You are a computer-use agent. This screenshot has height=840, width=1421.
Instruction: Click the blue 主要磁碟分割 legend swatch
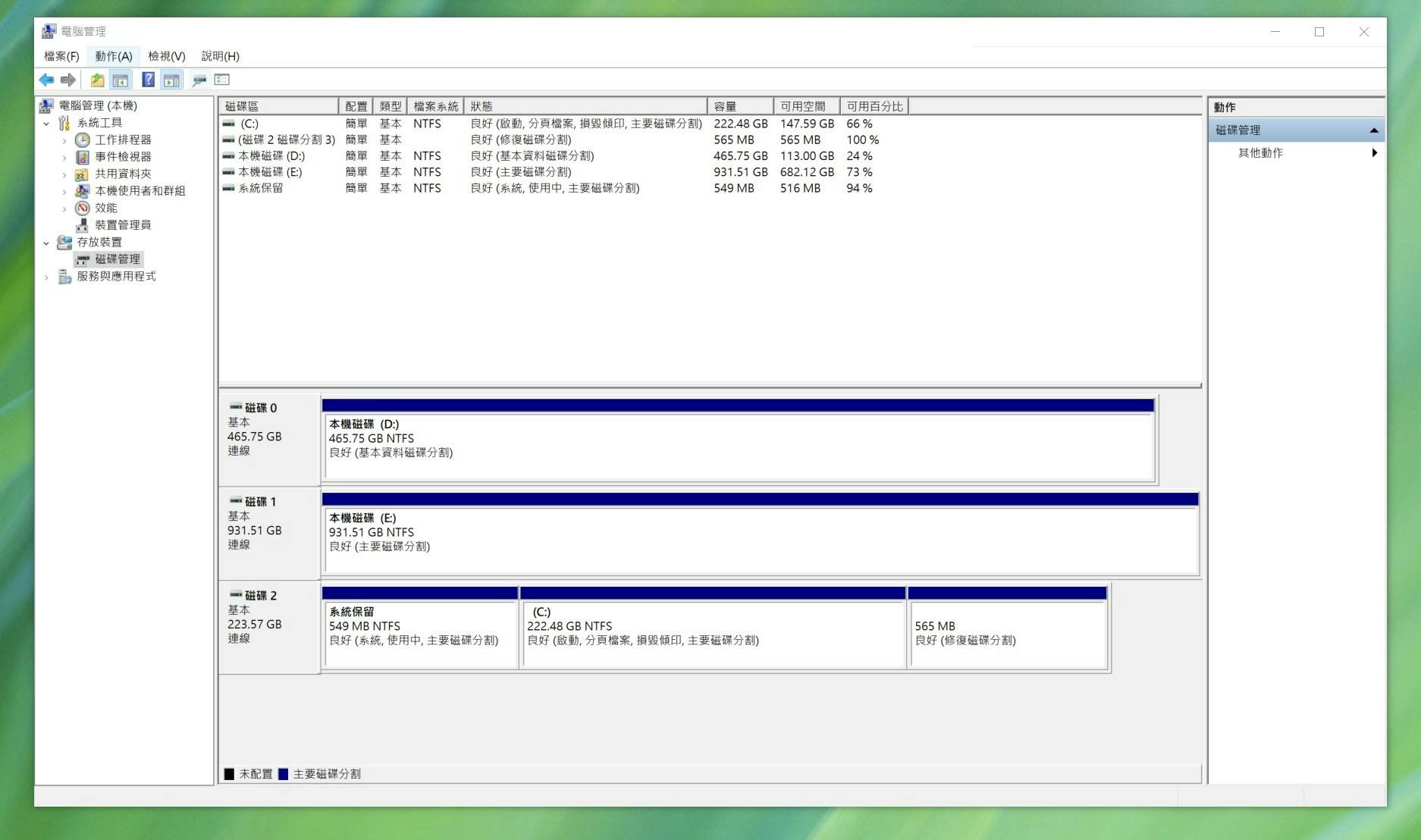coord(284,774)
